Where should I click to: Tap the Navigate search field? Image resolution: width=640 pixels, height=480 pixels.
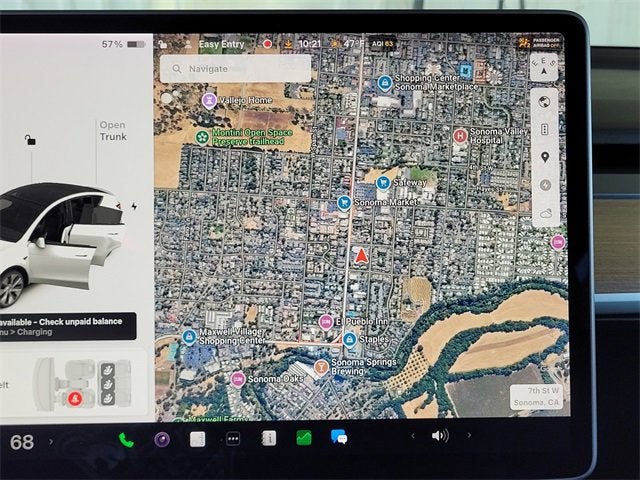tap(235, 69)
